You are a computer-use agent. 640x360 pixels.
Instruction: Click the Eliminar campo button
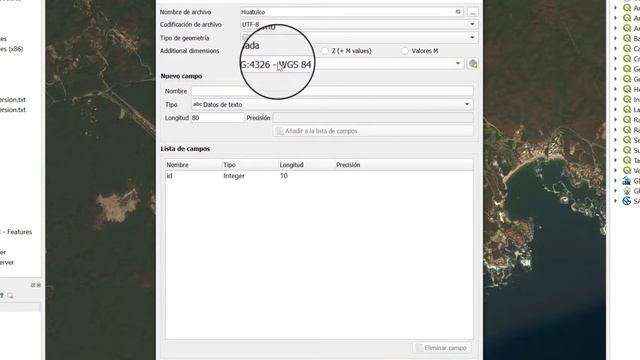point(441,348)
